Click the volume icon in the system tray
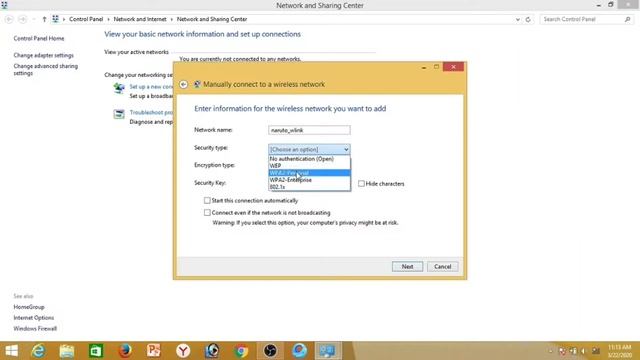The image size is (640, 360). [x=584, y=351]
